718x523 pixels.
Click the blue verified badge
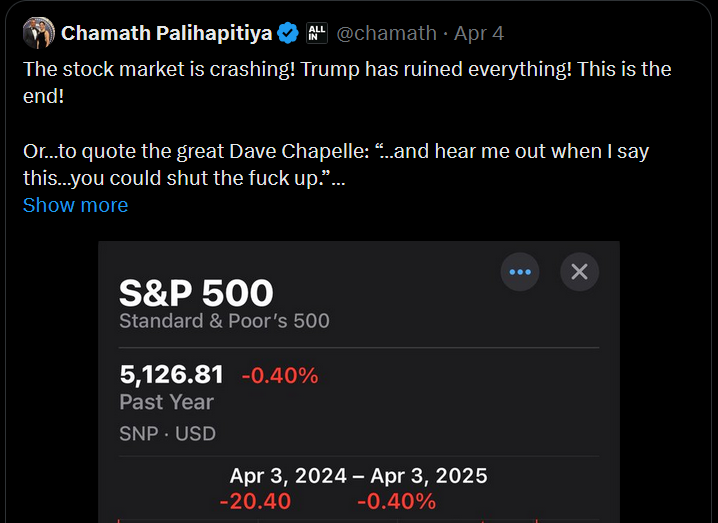[288, 33]
